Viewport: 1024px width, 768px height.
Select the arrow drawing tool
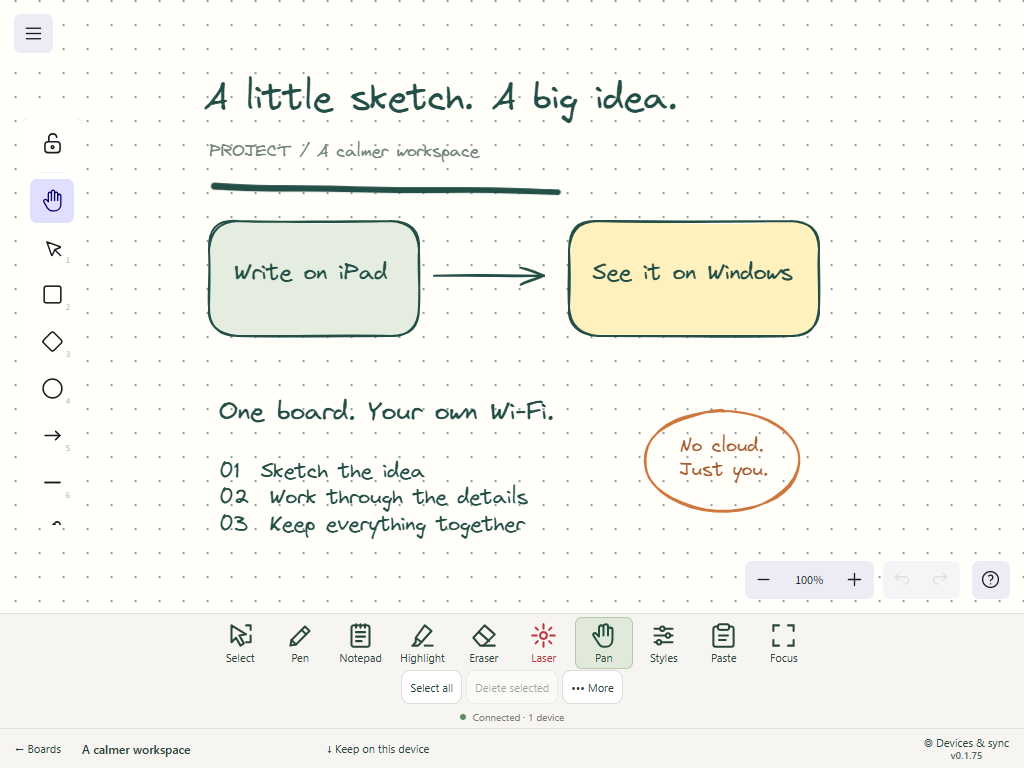click(52, 436)
